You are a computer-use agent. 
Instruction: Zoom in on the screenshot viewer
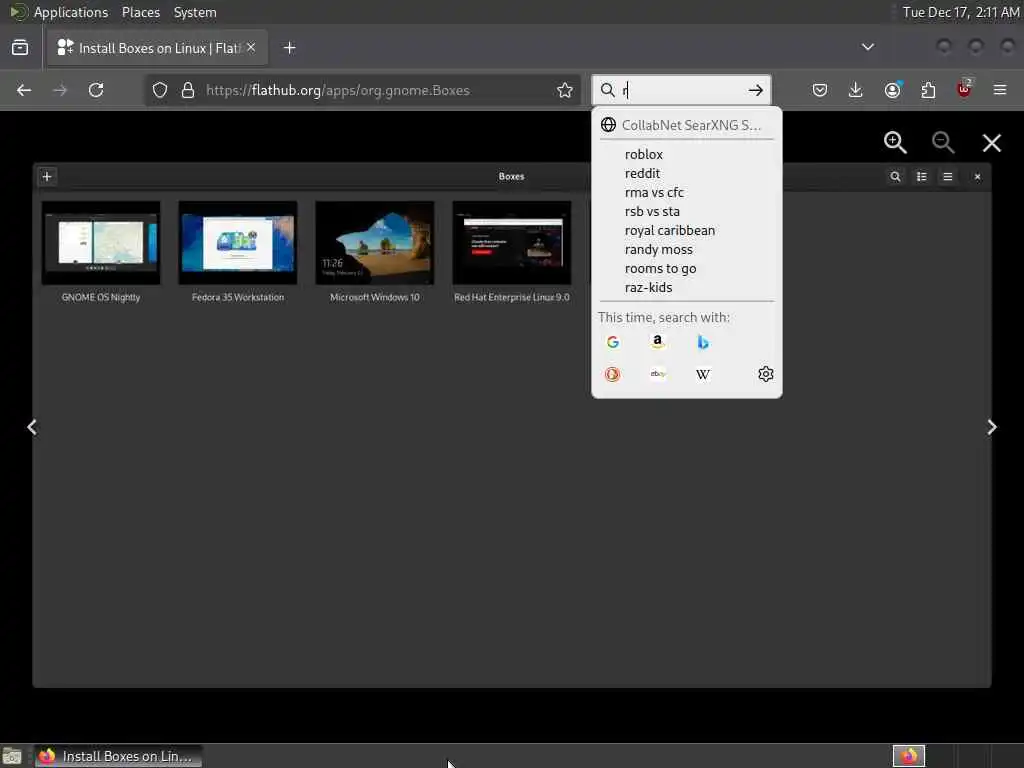895,142
